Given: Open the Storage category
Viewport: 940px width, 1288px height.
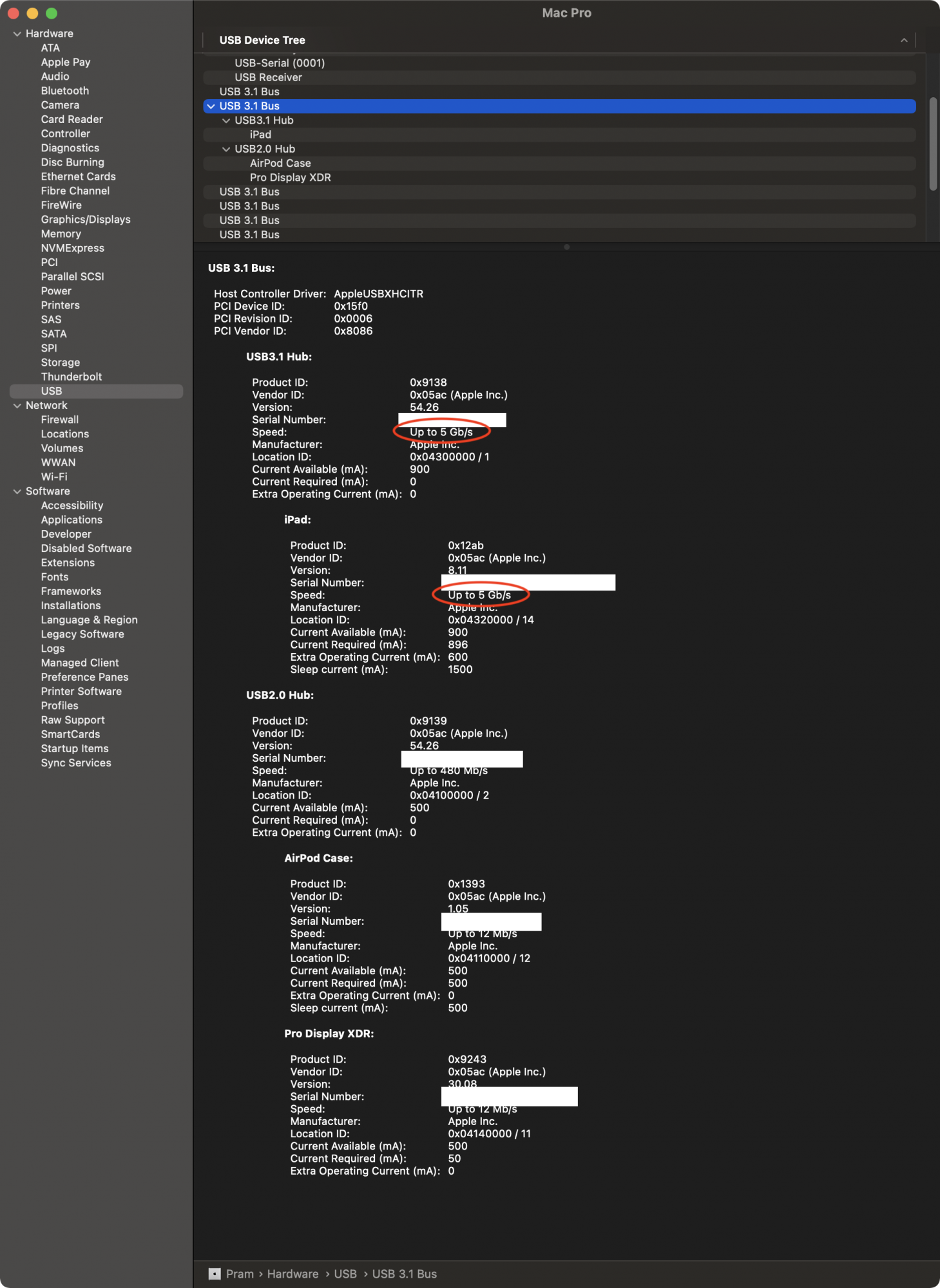Looking at the screenshot, I should pos(61,363).
